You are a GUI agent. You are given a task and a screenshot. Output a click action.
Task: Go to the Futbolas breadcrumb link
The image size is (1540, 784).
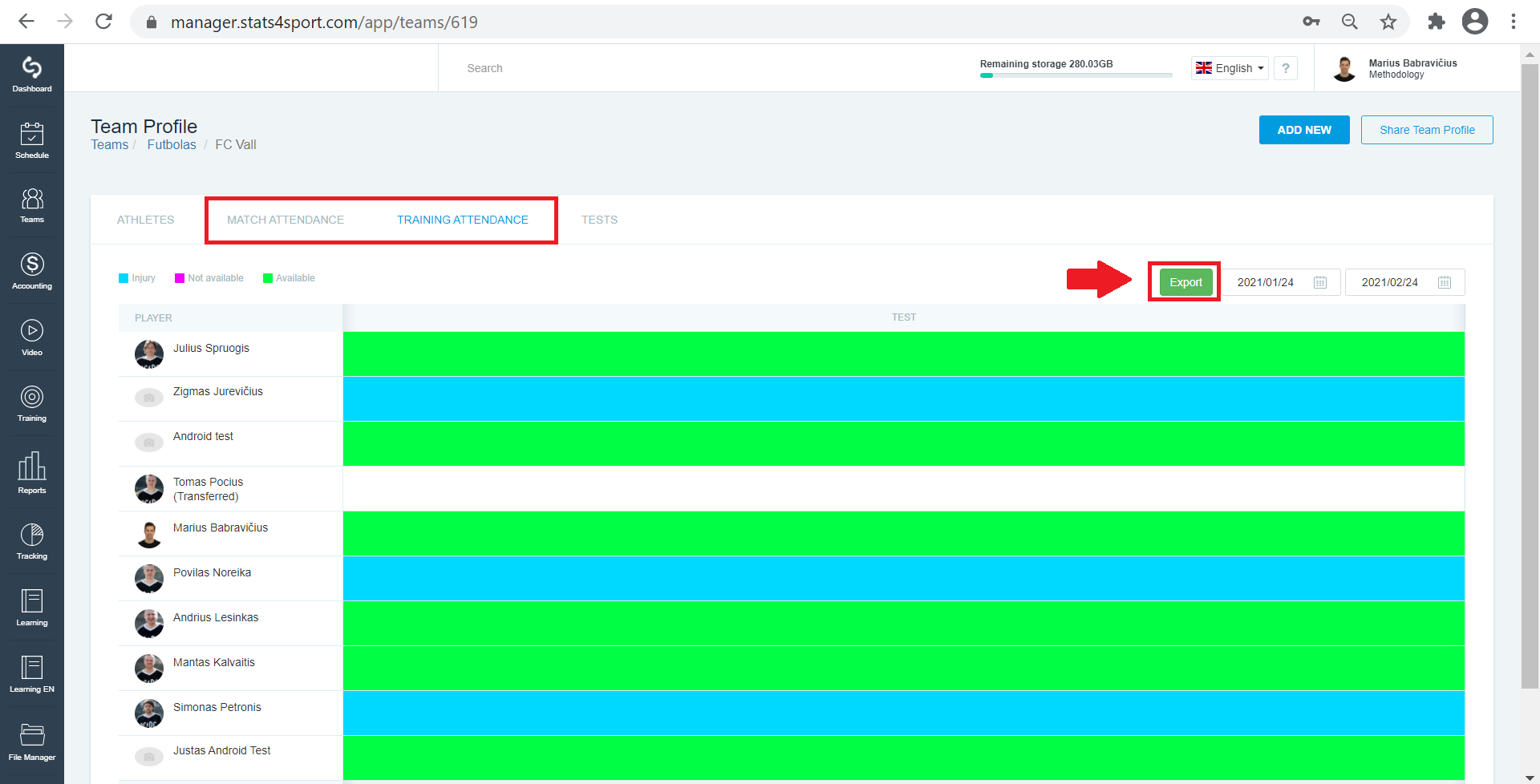pos(172,144)
